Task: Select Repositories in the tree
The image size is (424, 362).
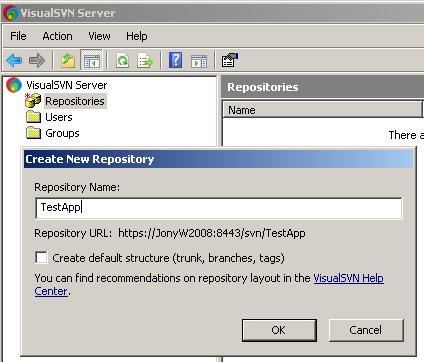Action: tap(75, 101)
